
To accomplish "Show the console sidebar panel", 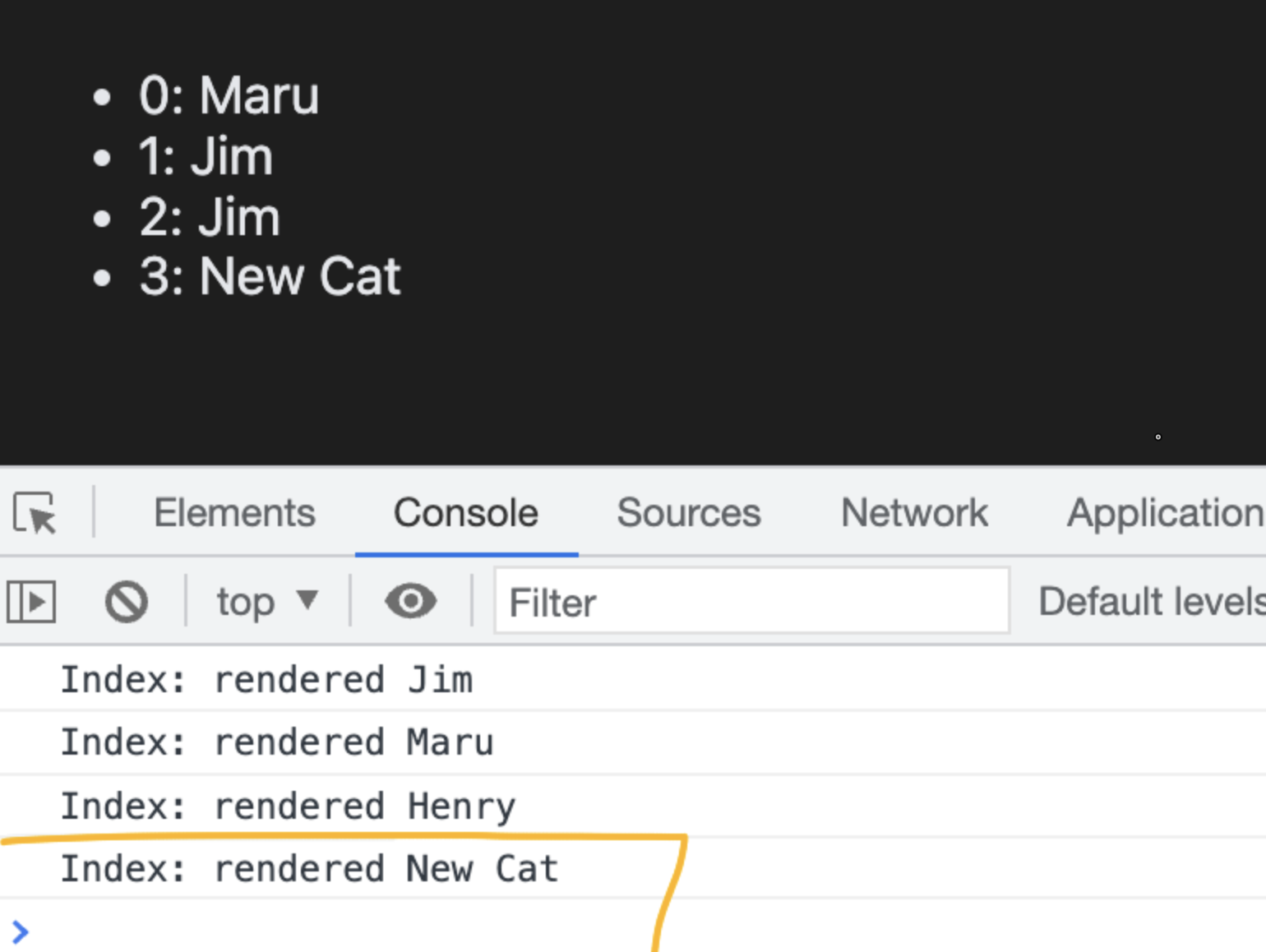I will click(x=31, y=602).
